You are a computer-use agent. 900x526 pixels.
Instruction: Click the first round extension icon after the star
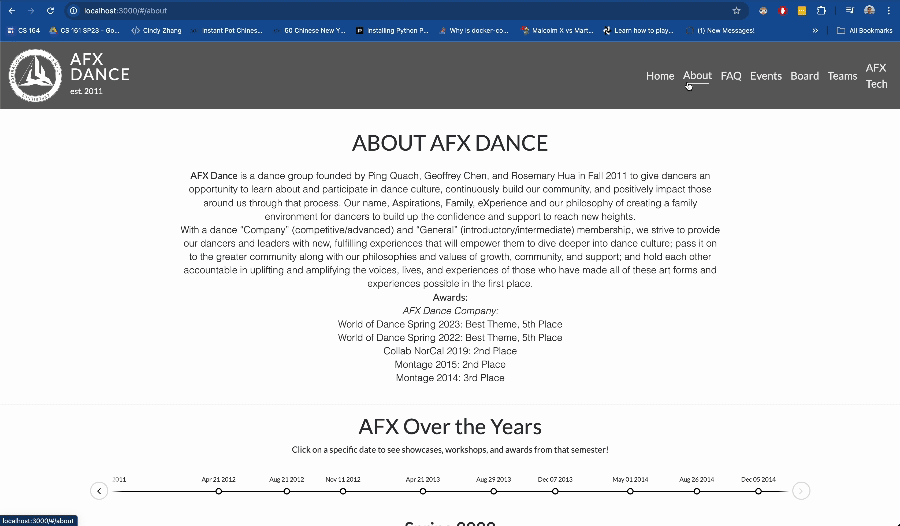click(x=763, y=10)
